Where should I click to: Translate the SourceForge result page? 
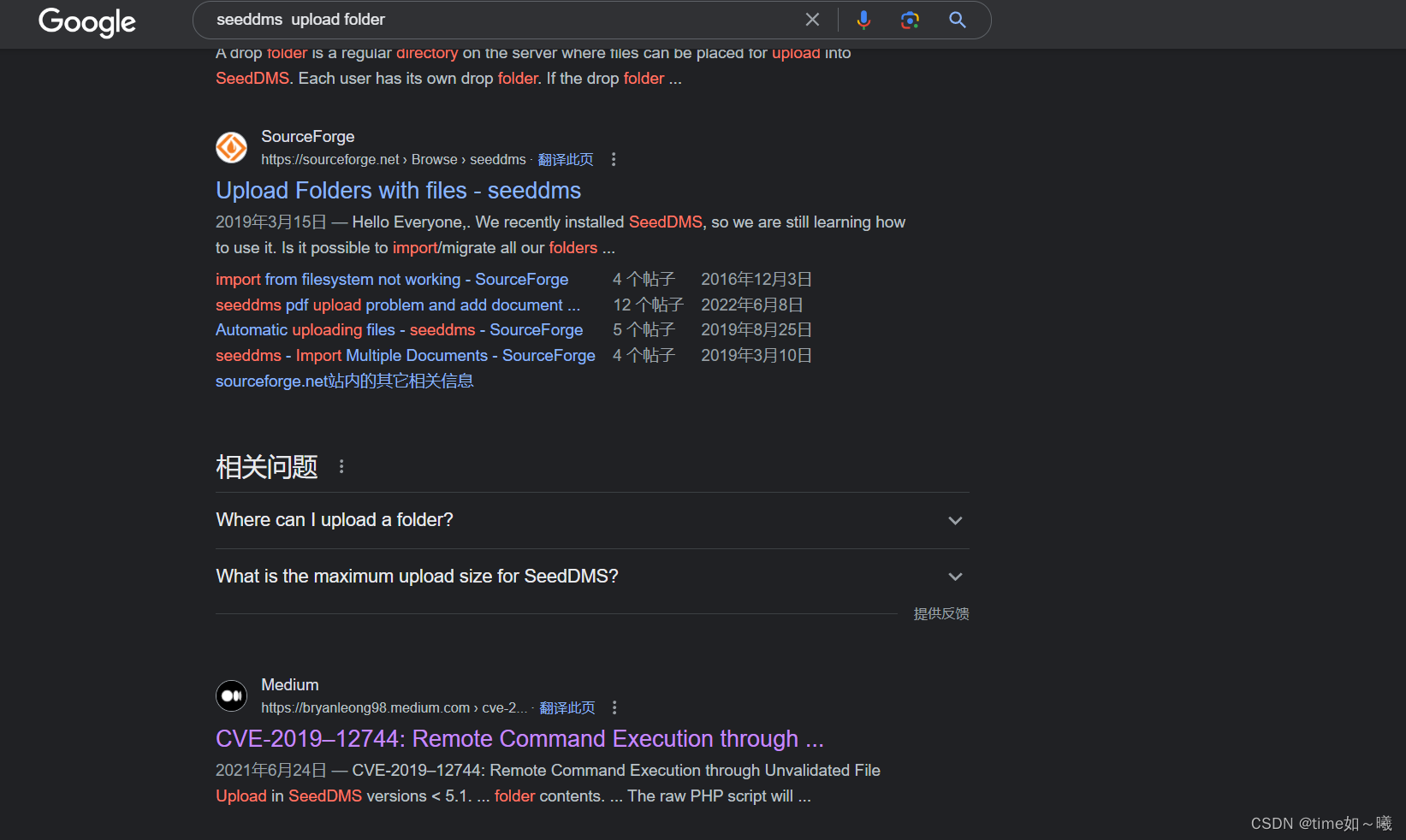click(x=566, y=159)
